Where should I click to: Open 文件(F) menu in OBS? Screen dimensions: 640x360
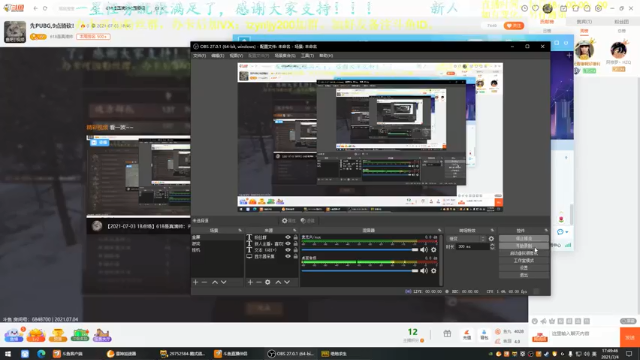(x=199, y=56)
